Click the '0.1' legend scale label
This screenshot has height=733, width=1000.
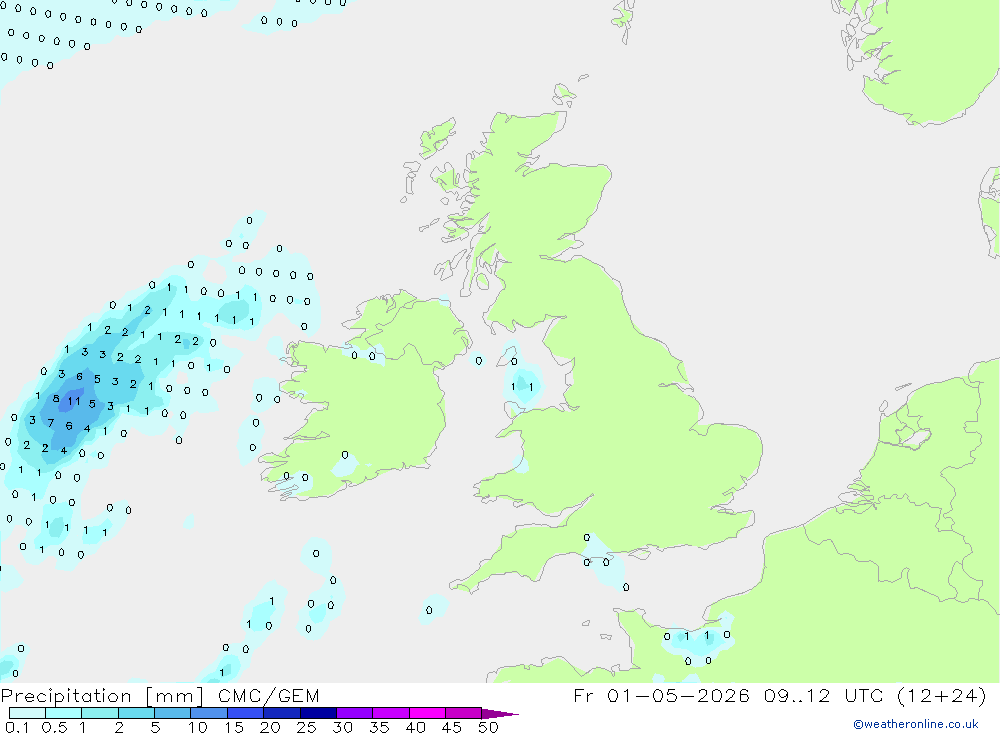[17, 727]
